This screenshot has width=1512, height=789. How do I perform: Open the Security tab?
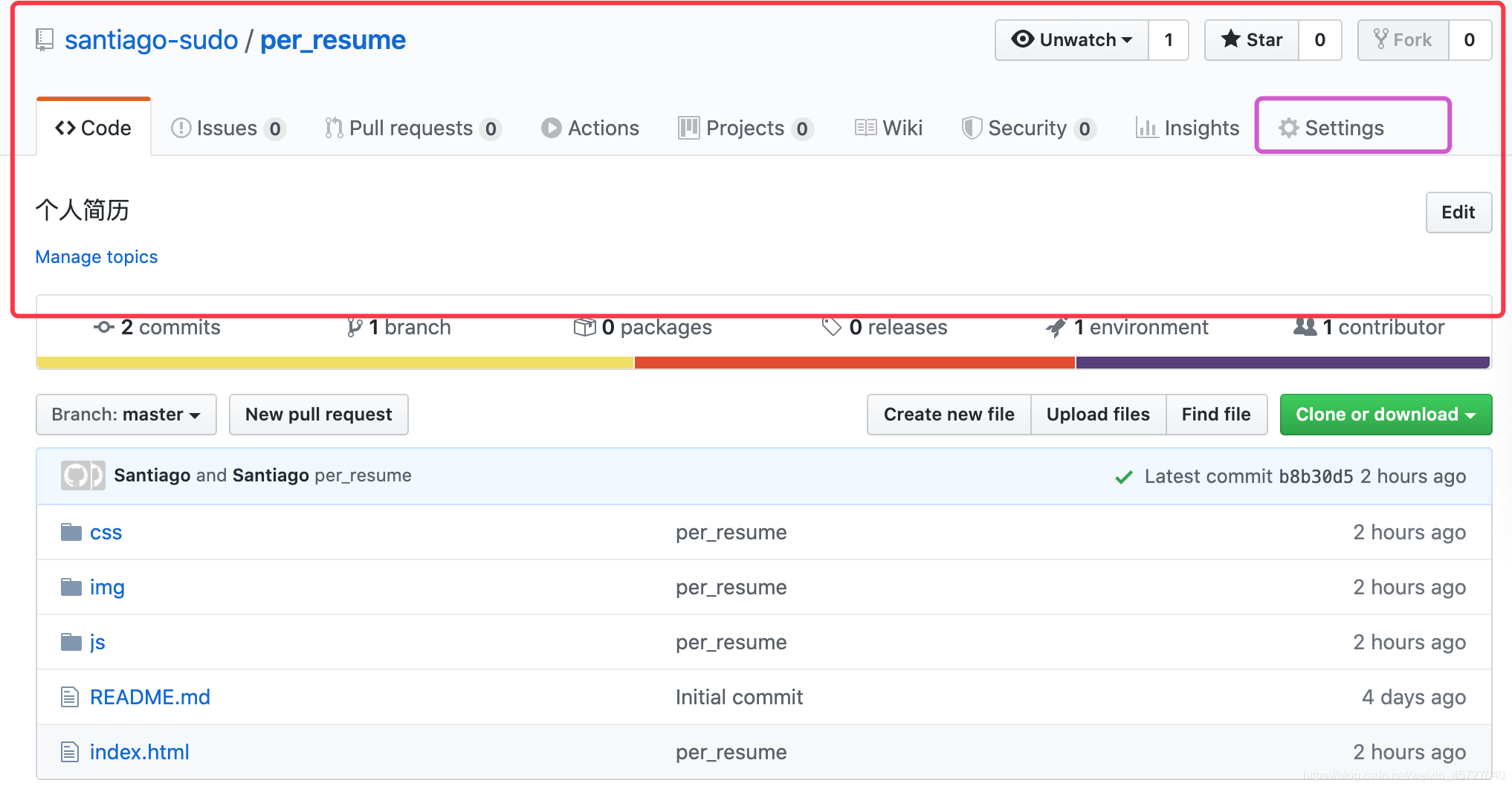click(1028, 129)
